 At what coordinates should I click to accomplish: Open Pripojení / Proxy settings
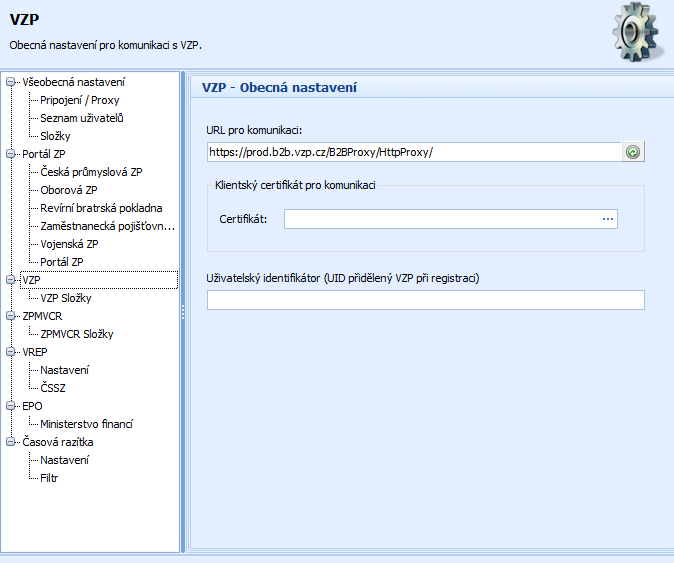pyautogui.click(x=80, y=100)
